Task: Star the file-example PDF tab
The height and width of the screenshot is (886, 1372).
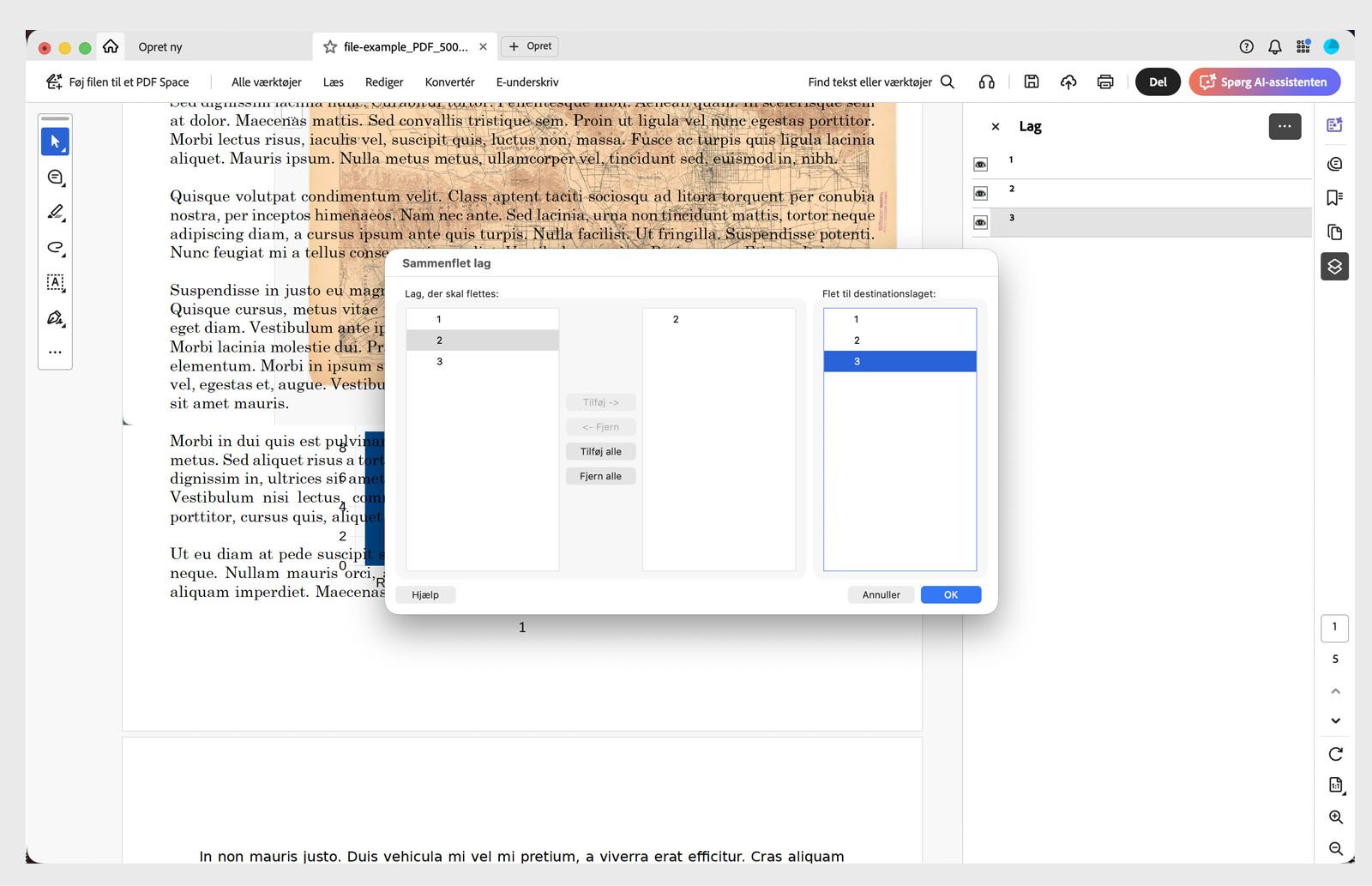Action: 330,47
